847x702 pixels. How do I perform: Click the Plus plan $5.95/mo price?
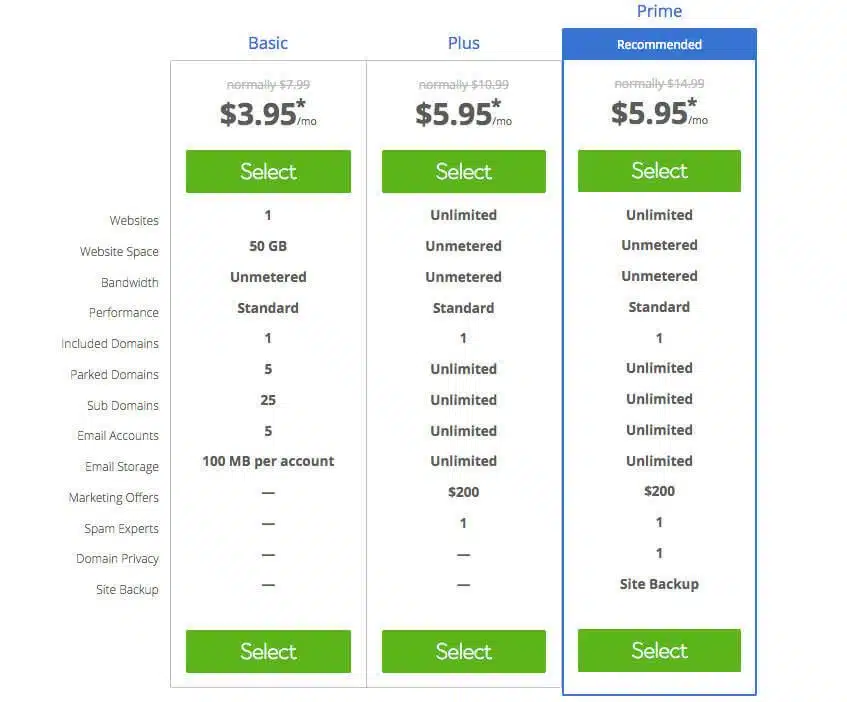coord(463,113)
